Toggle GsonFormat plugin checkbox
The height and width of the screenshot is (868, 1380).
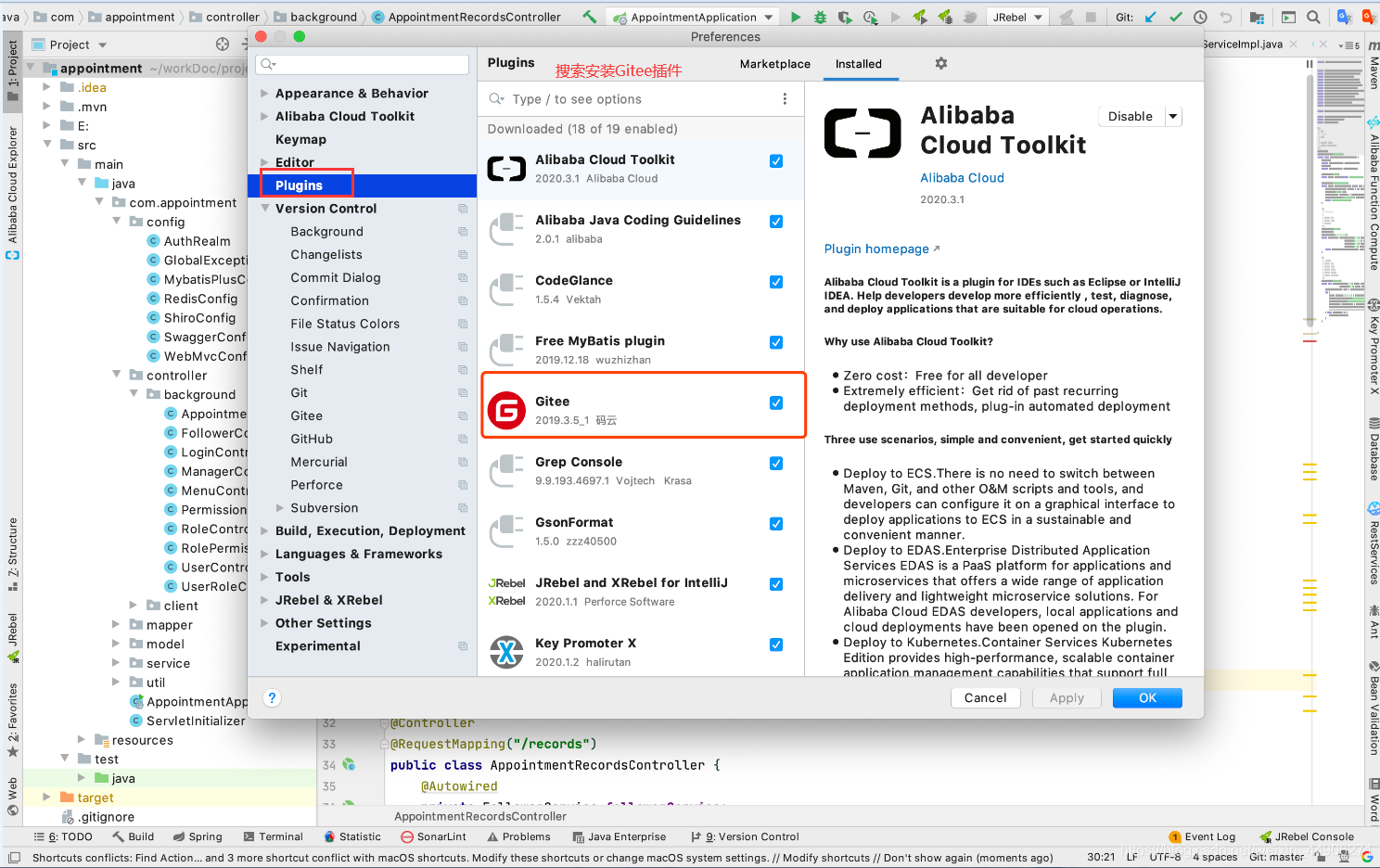pyautogui.click(x=776, y=524)
